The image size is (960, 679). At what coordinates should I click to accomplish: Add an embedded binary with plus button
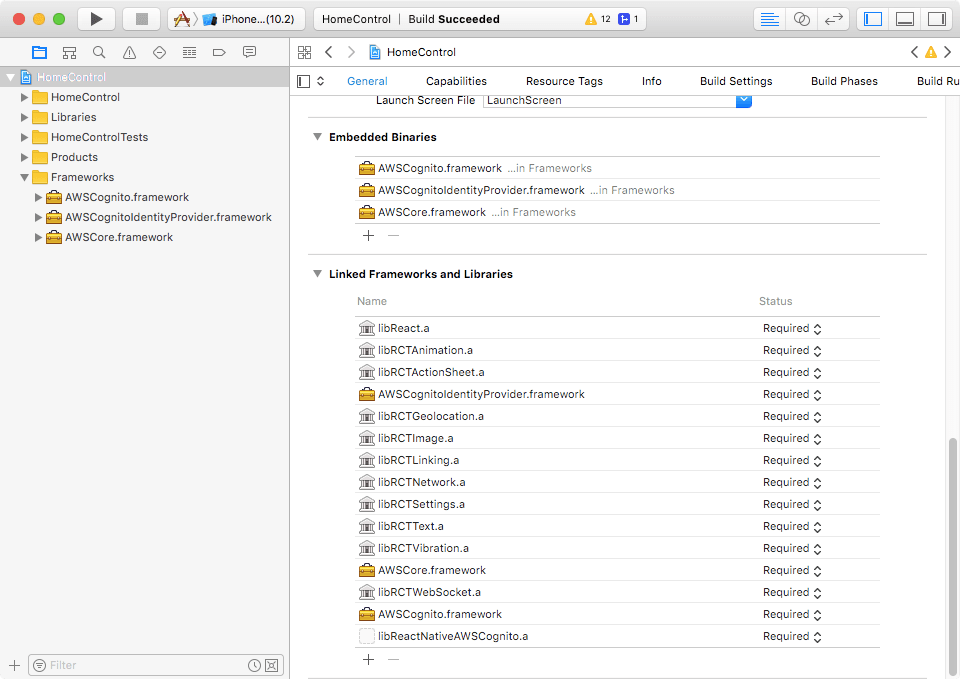click(369, 236)
